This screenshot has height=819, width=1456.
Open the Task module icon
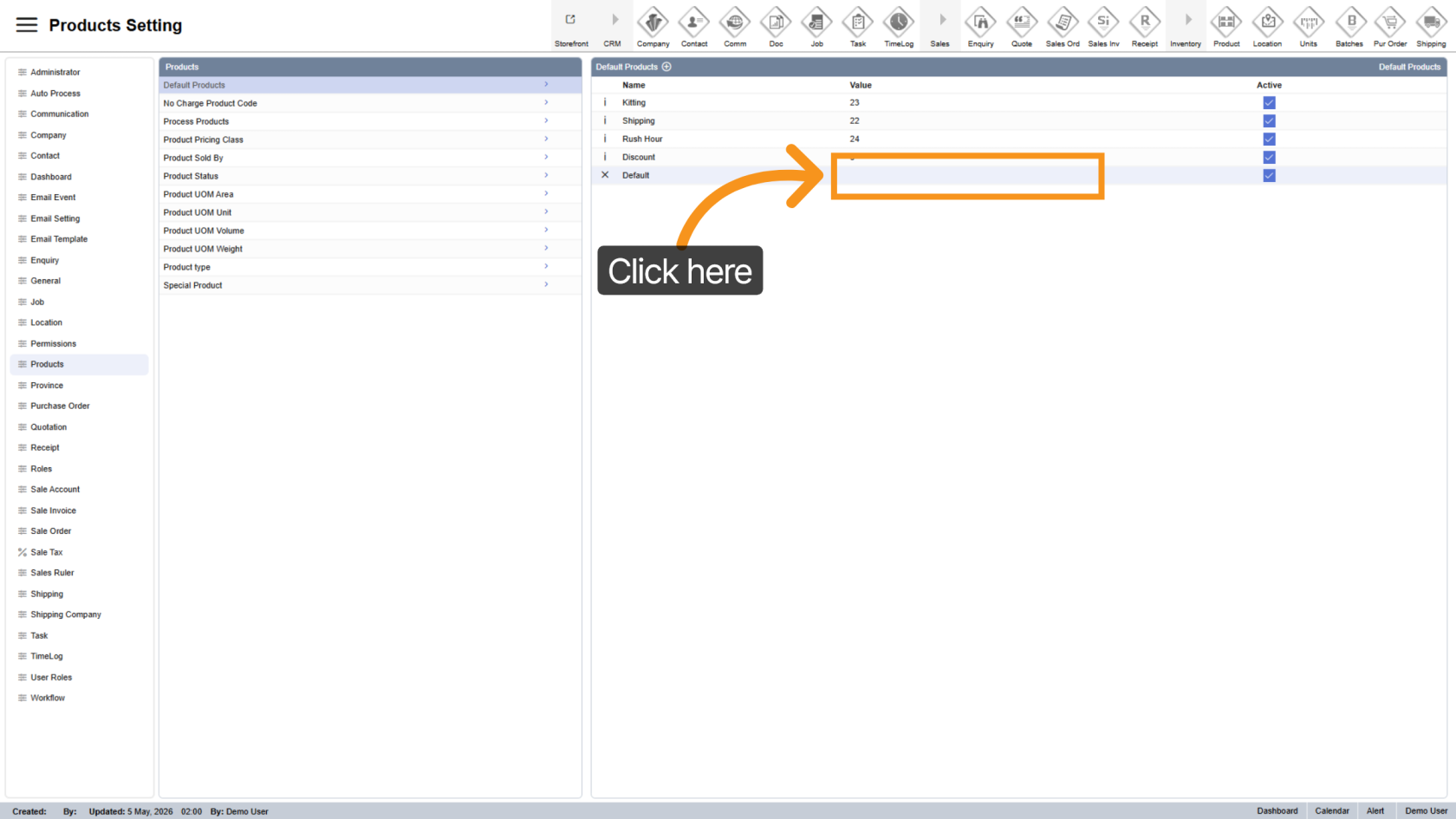[858, 22]
